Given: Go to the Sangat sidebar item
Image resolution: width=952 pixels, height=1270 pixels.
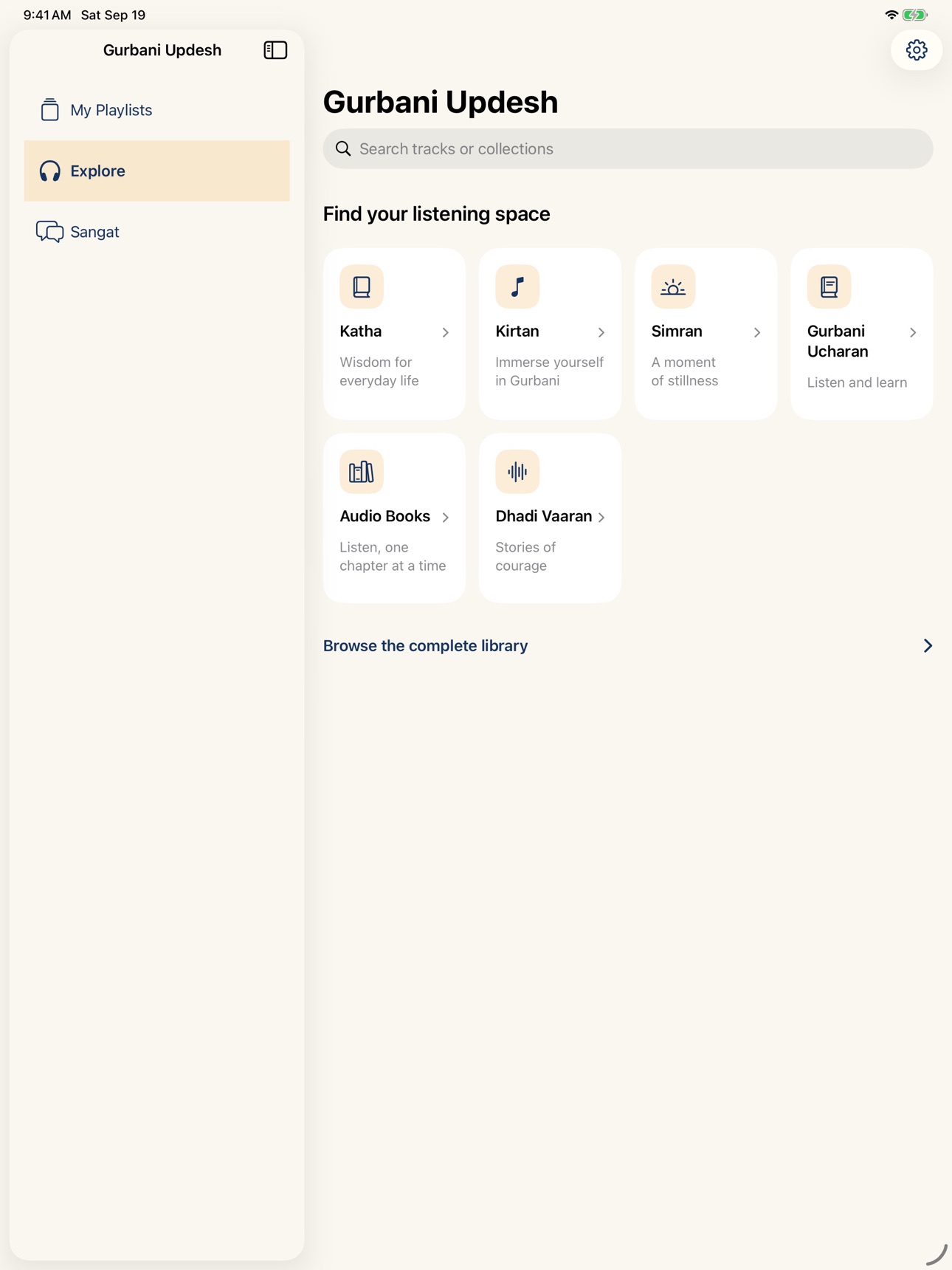Looking at the screenshot, I should 157,232.
